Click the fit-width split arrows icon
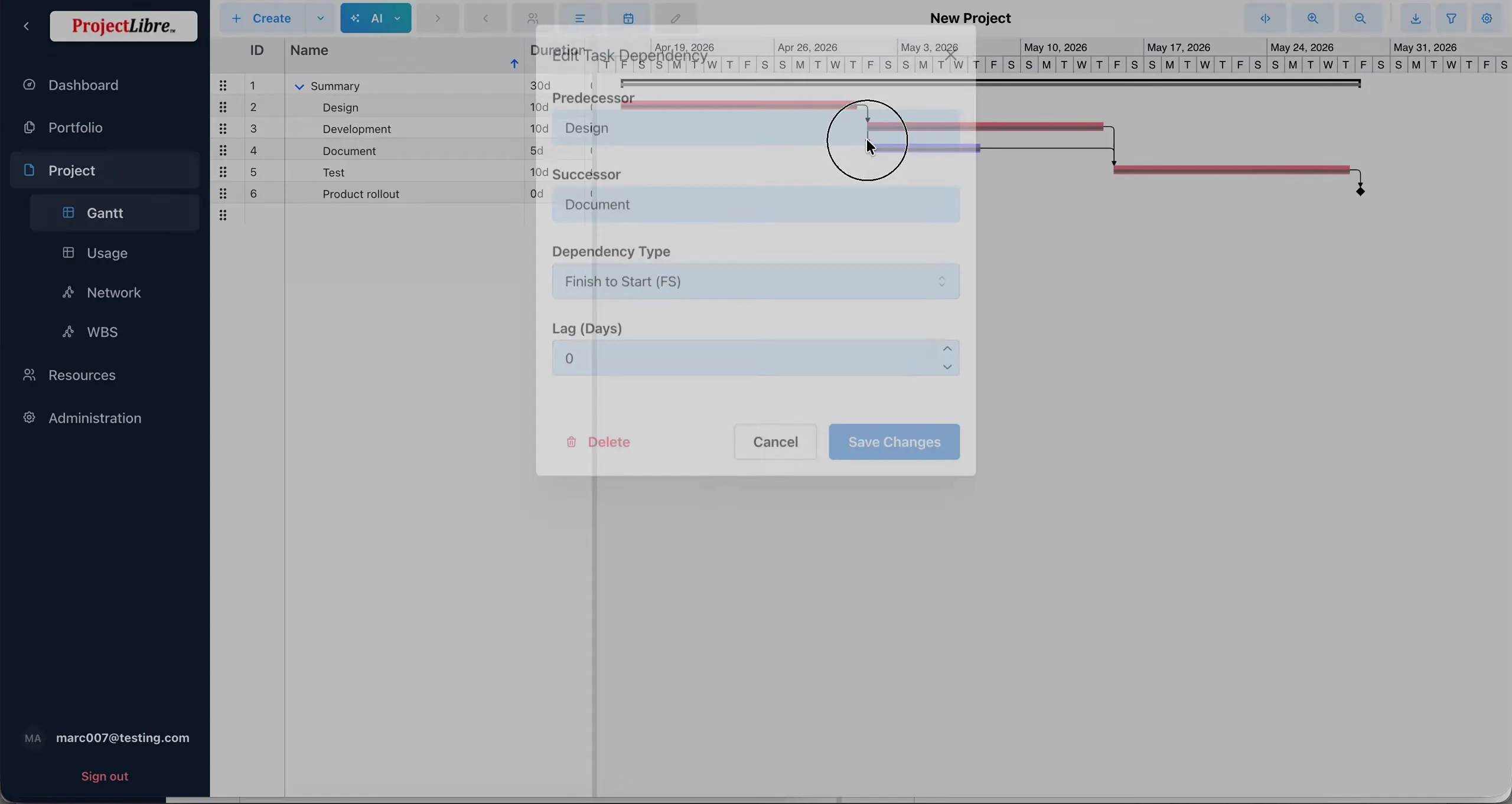The image size is (1512, 804). [1265, 18]
